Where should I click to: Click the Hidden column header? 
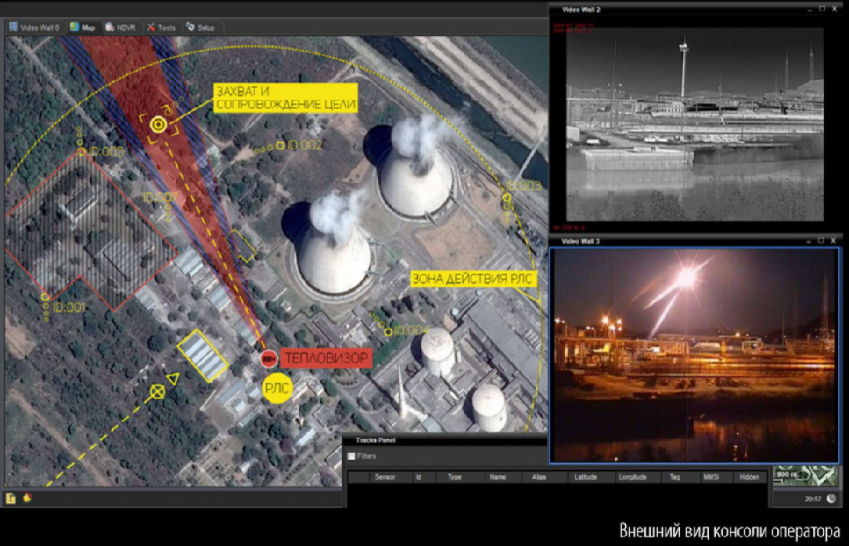(x=748, y=478)
